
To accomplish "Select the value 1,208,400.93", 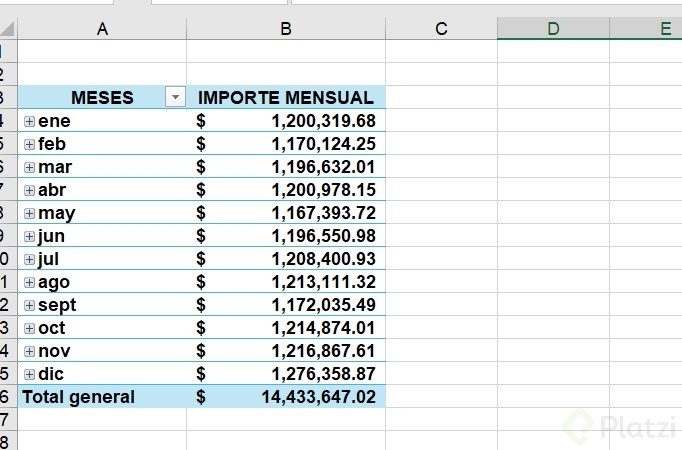I will (x=324, y=259).
